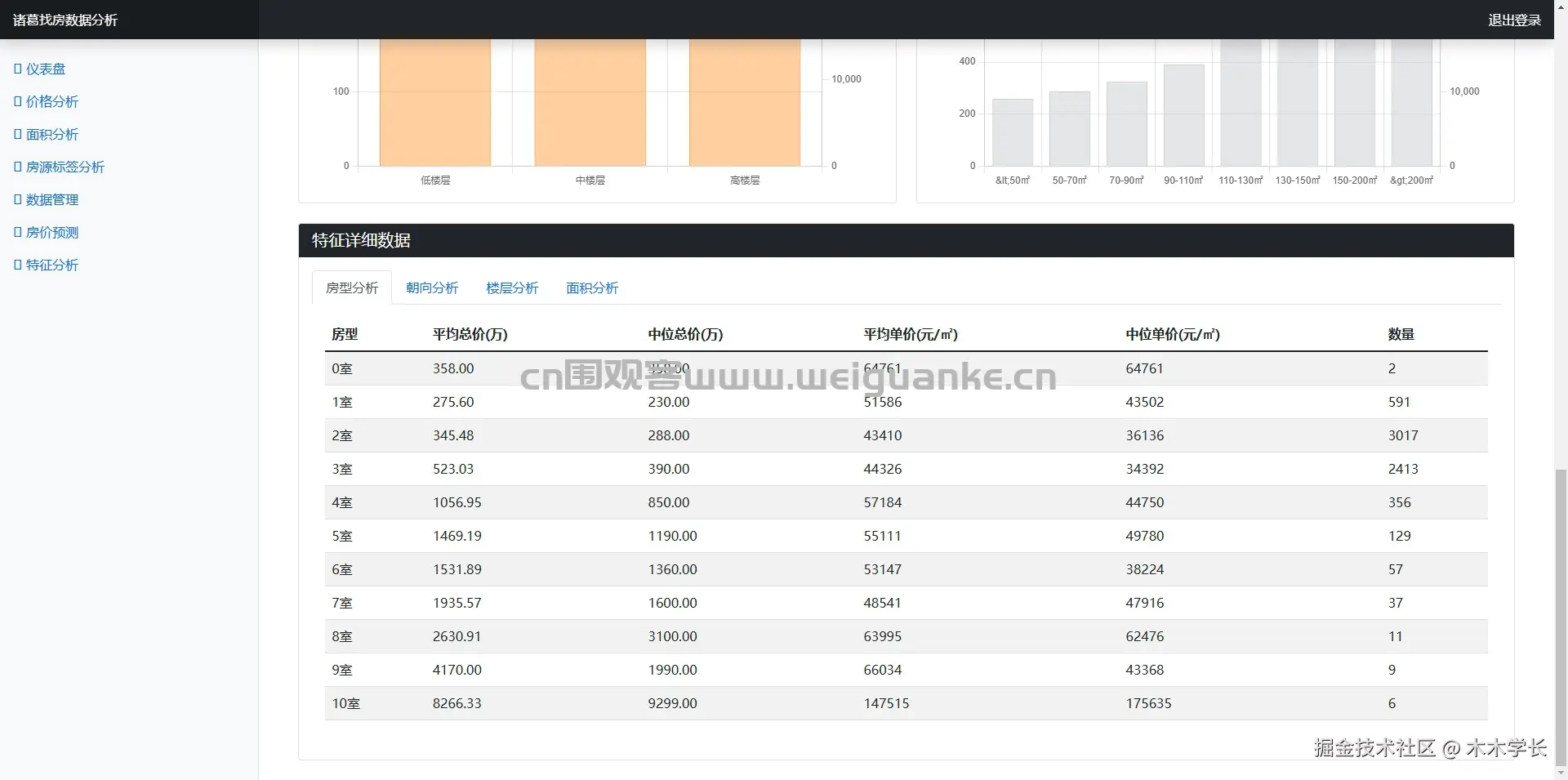Click median unit price 44750
This screenshot has width=1568, height=780.
[x=1145, y=502]
